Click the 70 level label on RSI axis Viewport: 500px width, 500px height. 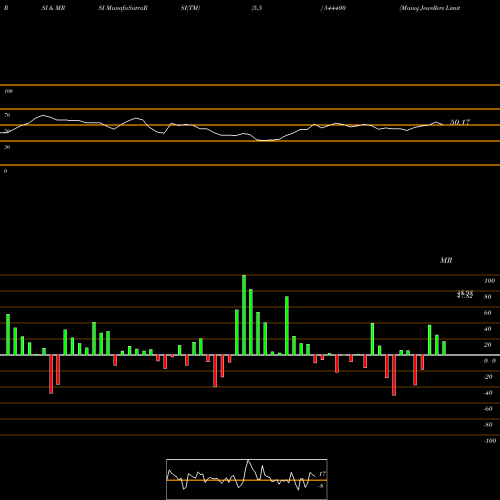7,115
